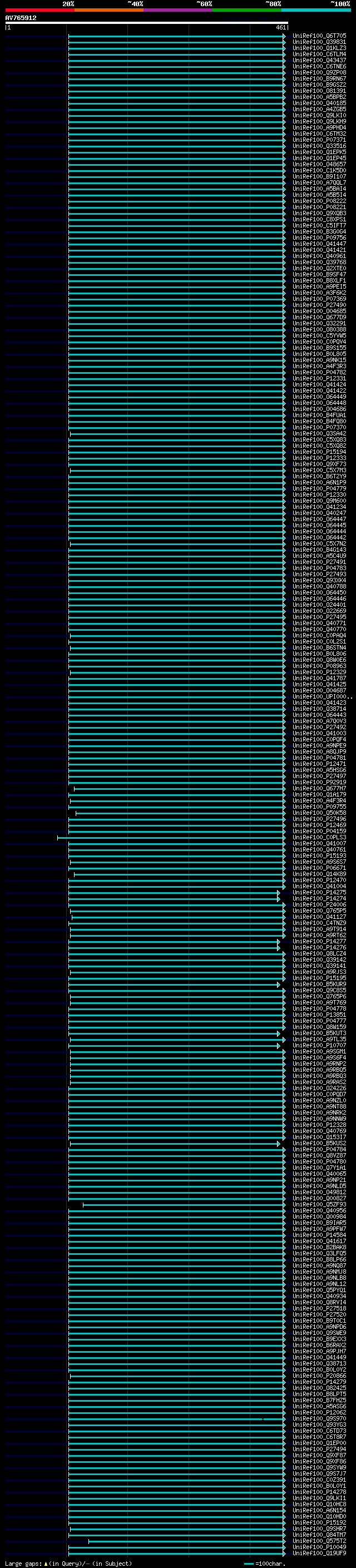
Task: Click hit label UniRef100_Q7Y1A1
Action: click(x=319, y=1168)
